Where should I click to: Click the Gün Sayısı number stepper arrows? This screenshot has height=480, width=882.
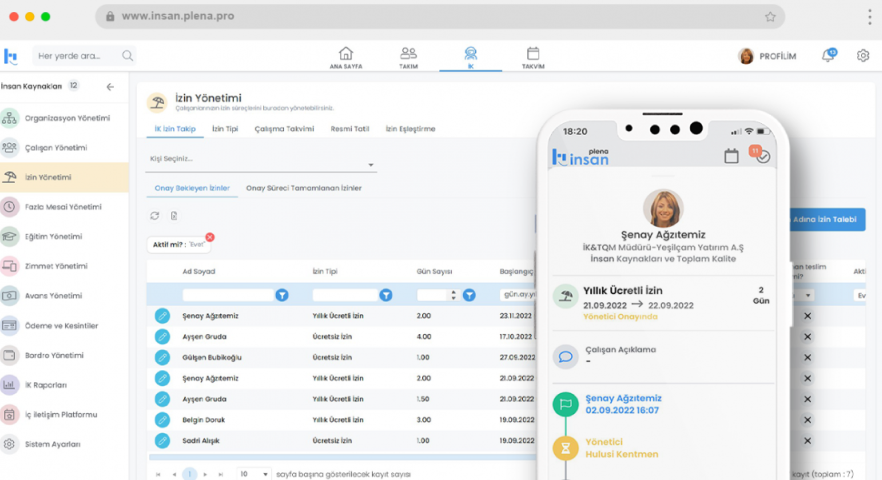coord(454,295)
